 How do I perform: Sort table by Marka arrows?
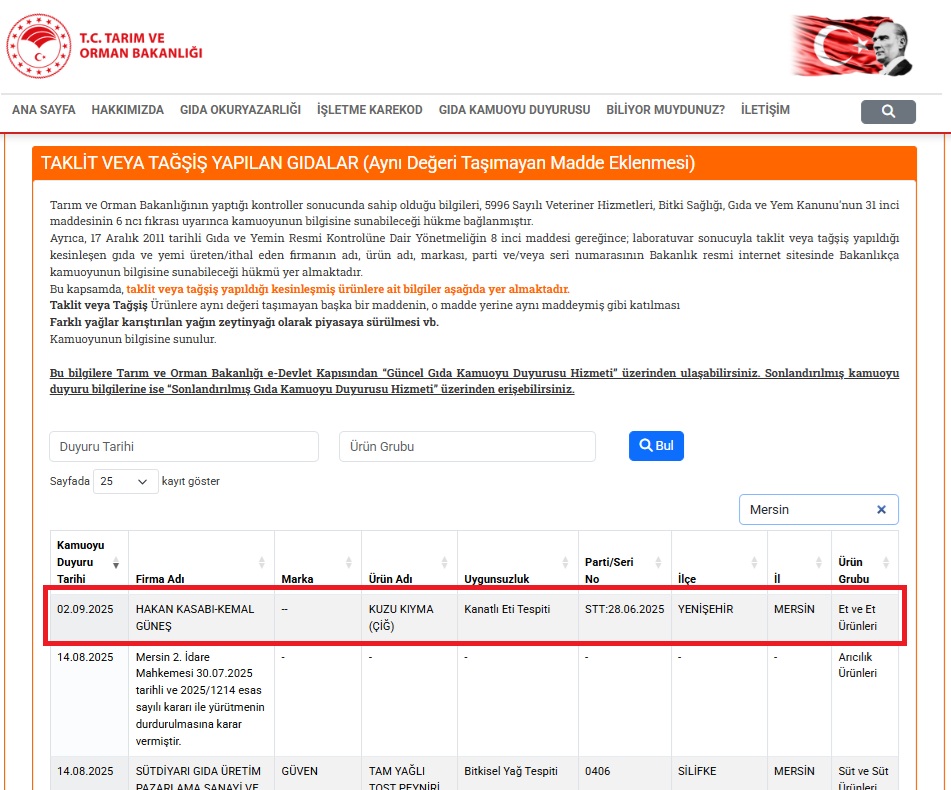[349, 563]
